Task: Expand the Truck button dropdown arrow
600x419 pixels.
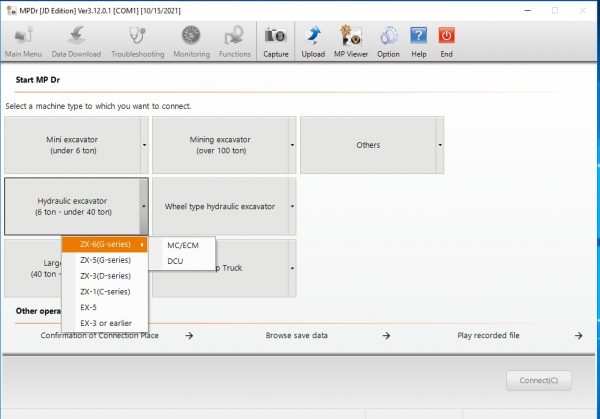Action: click(x=292, y=268)
